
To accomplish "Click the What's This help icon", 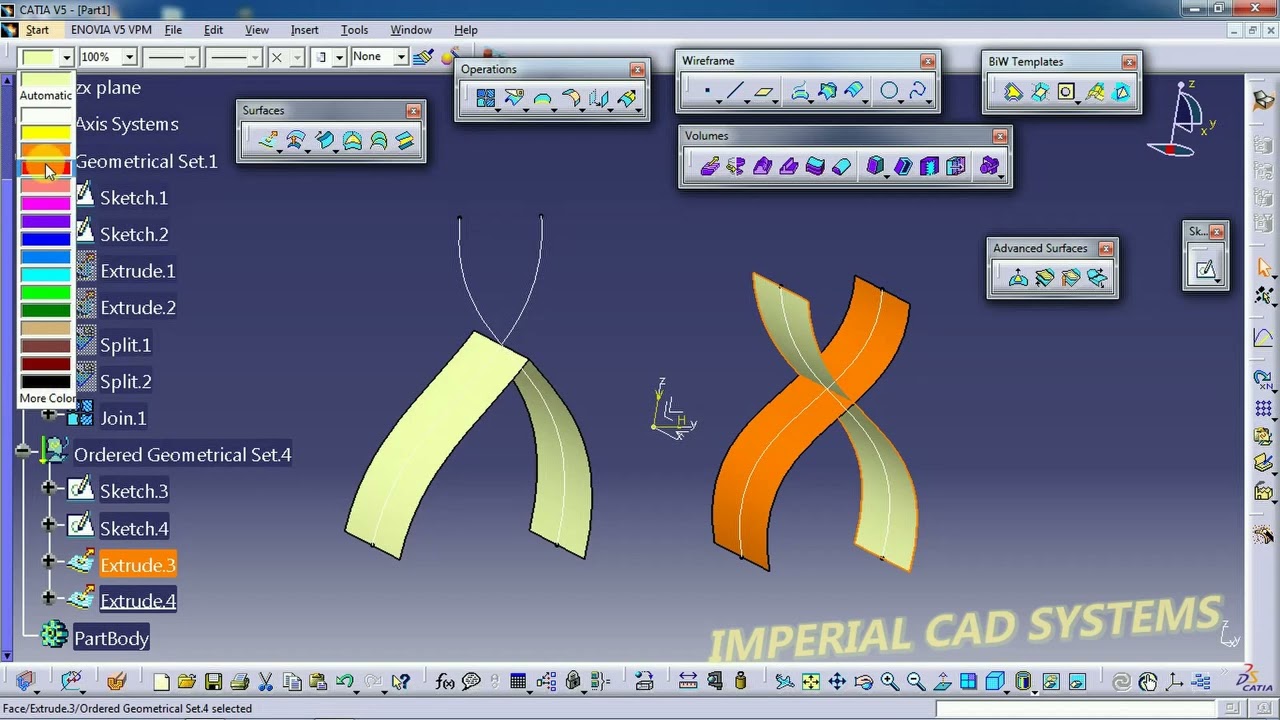I will click(x=401, y=682).
